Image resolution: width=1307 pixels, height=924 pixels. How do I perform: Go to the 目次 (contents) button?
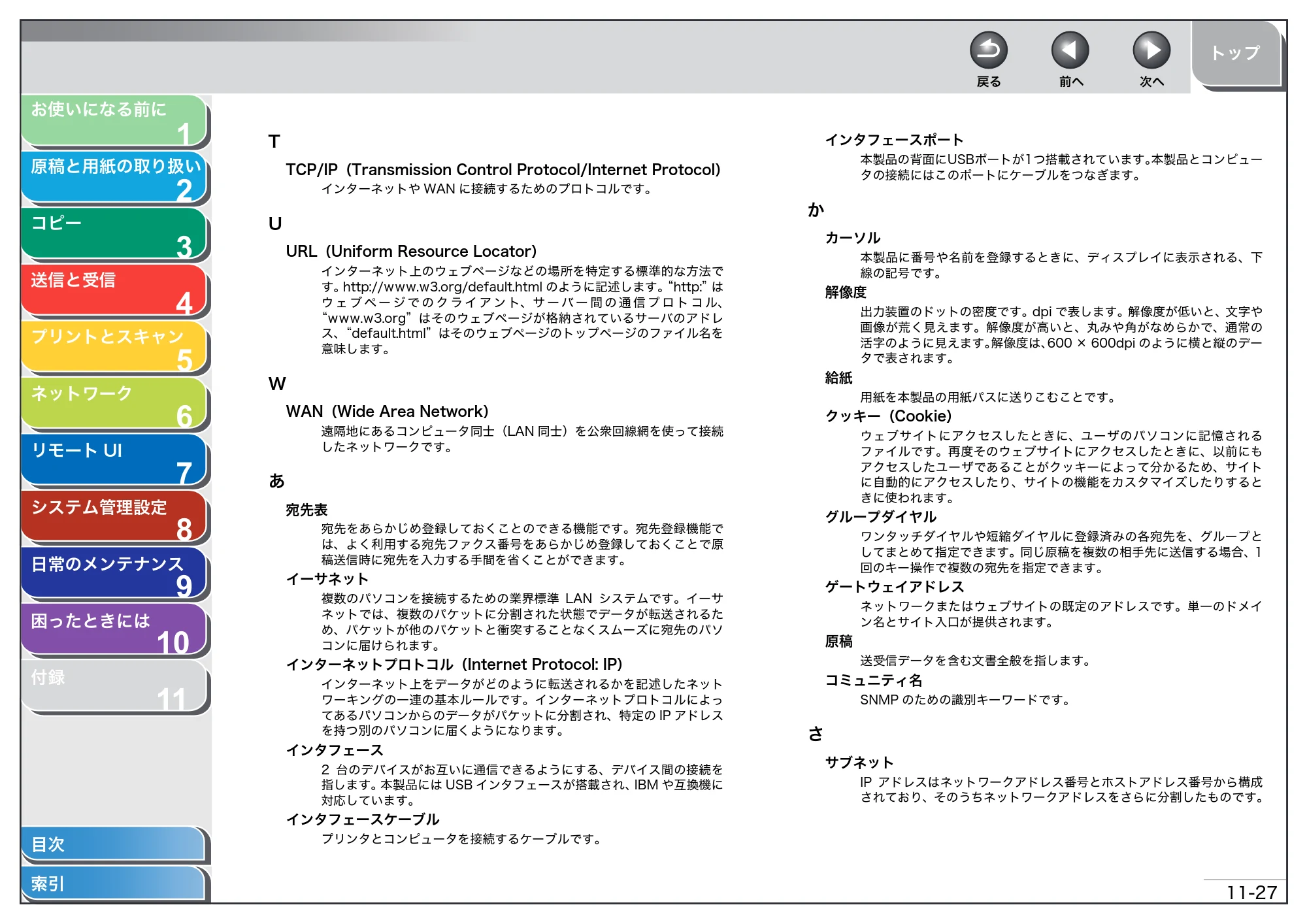[x=114, y=844]
